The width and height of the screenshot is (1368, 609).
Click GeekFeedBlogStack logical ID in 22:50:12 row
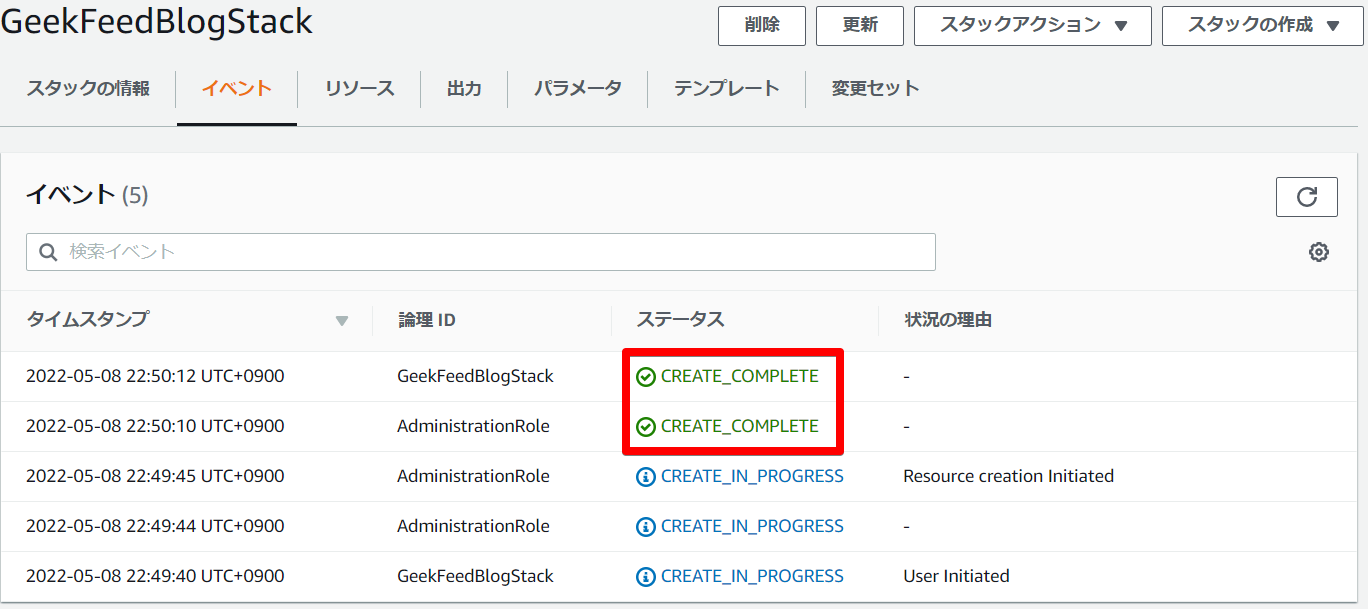475,377
